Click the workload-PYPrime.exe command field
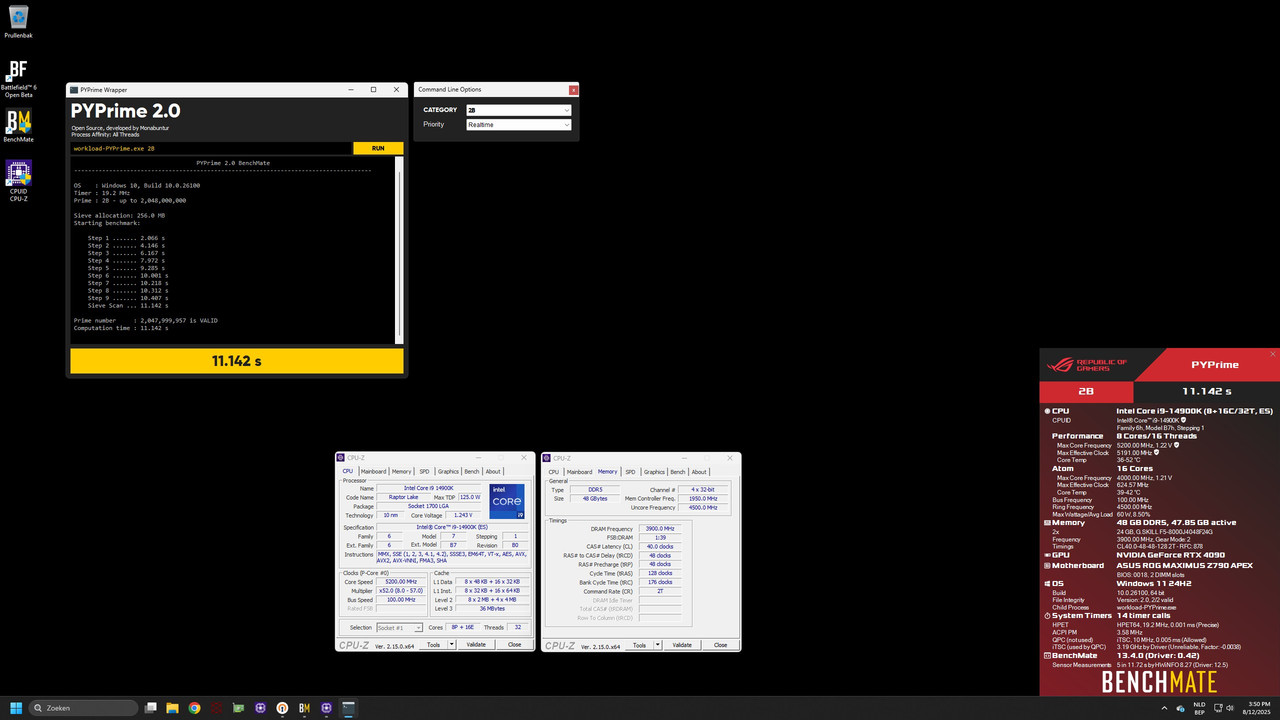The height and width of the screenshot is (720, 1280). pos(211,148)
